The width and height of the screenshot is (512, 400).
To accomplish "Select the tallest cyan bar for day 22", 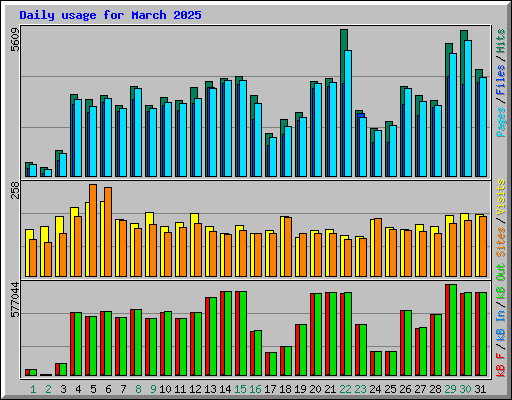I will 348,113.
